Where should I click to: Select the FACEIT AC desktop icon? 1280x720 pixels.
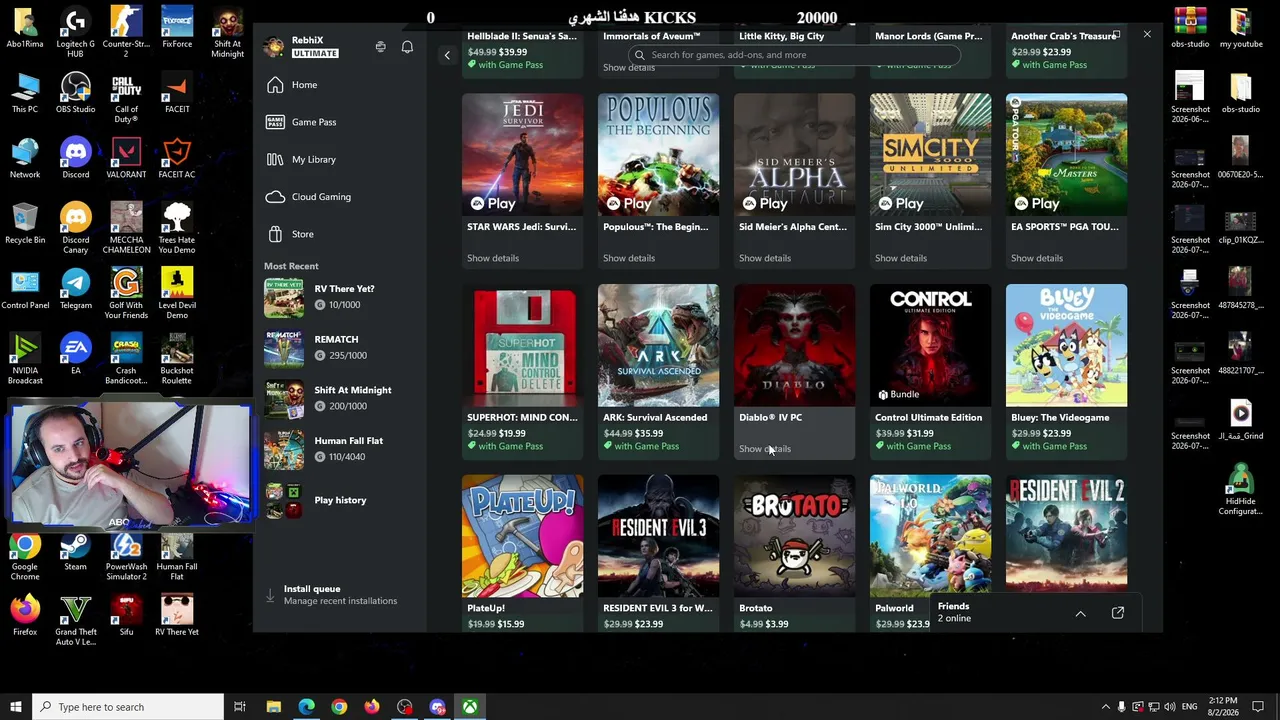click(x=177, y=160)
